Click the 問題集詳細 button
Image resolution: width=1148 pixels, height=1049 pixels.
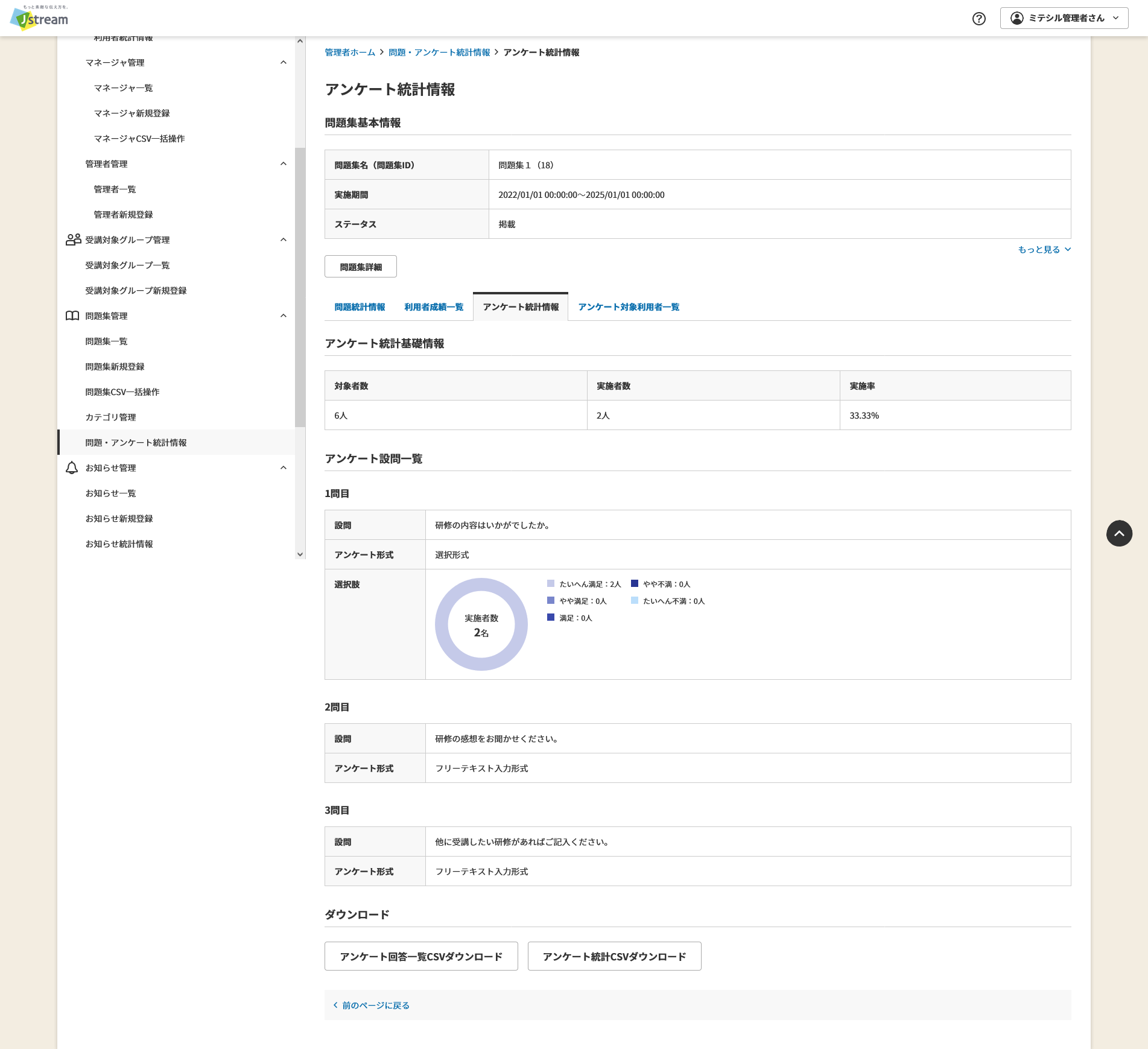(x=361, y=267)
